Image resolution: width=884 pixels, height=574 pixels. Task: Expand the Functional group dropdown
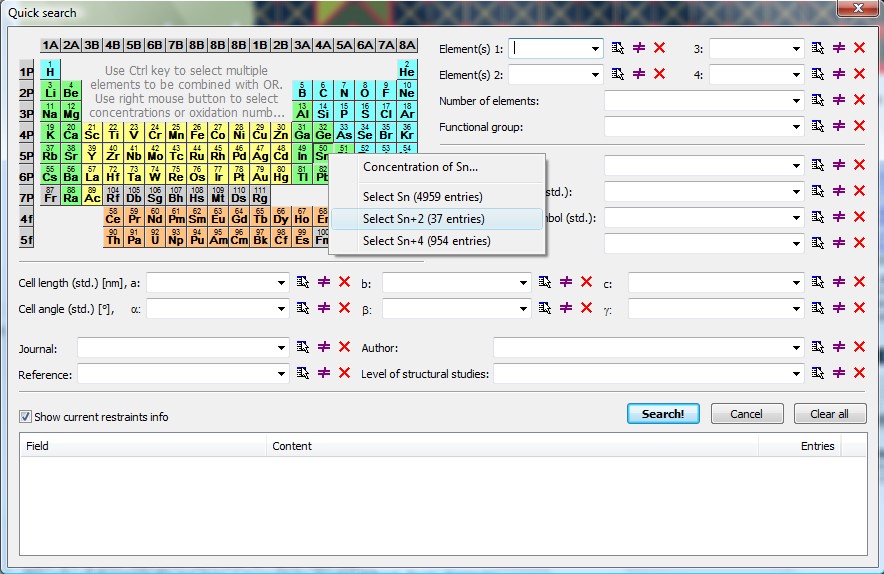796,127
